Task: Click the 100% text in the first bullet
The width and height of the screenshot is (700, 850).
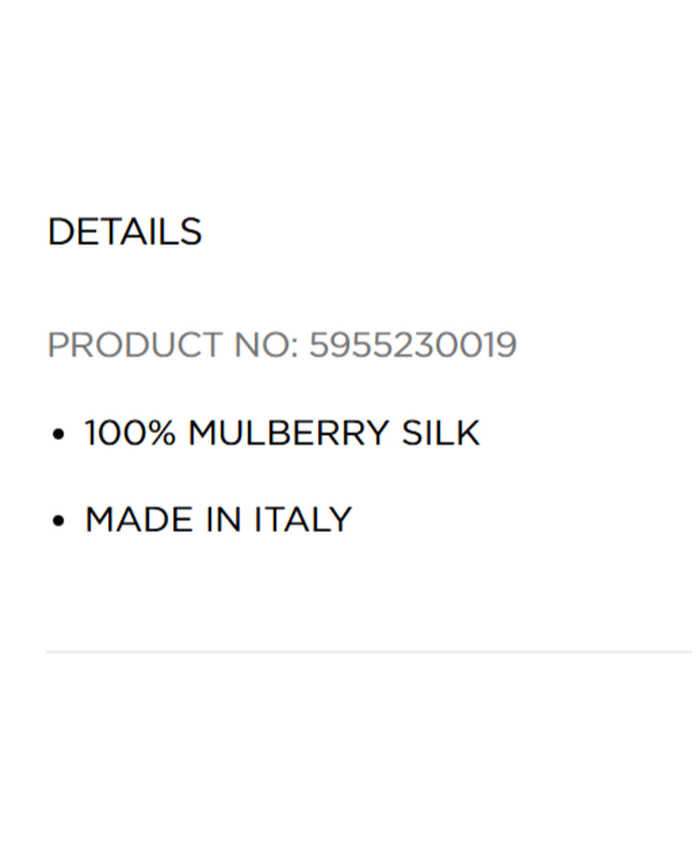Action: click(x=131, y=433)
